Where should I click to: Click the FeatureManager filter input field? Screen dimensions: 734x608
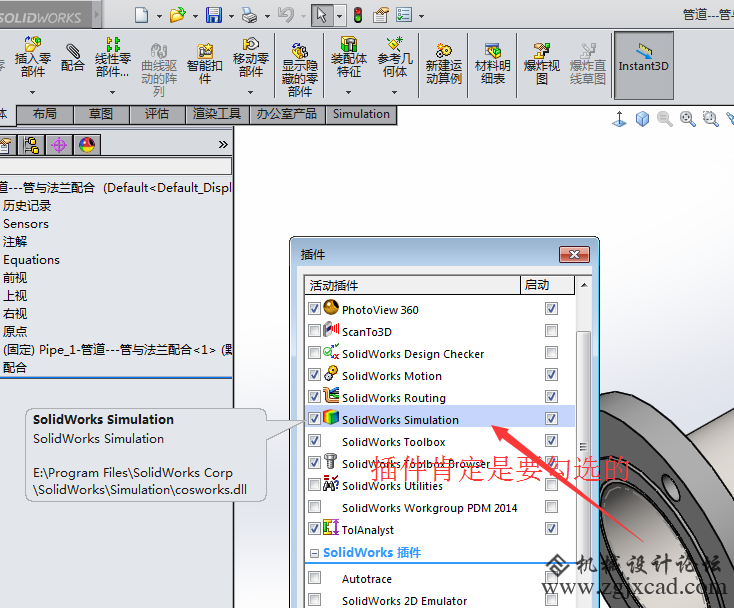tap(116, 166)
